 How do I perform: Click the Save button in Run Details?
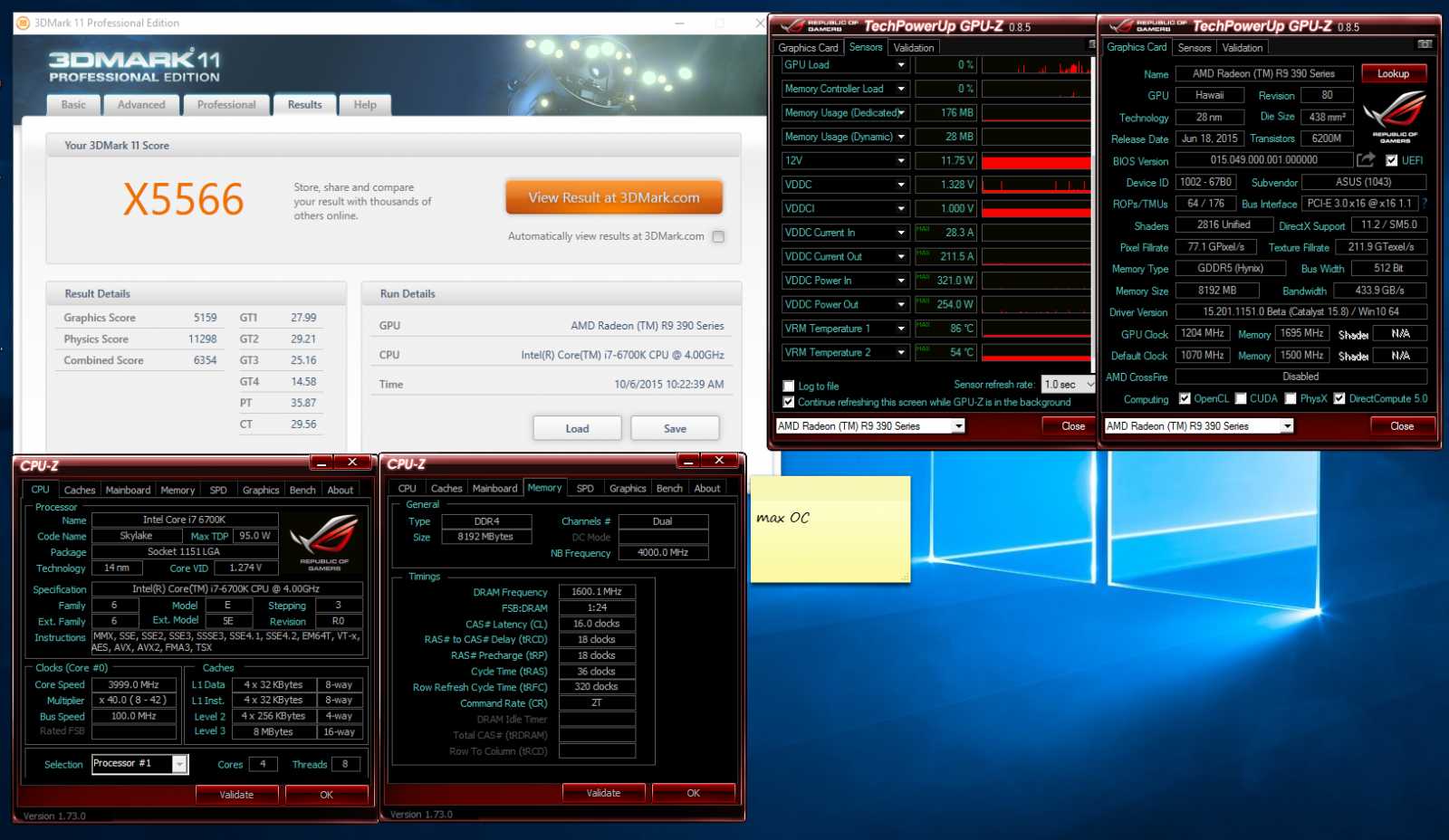(x=675, y=428)
